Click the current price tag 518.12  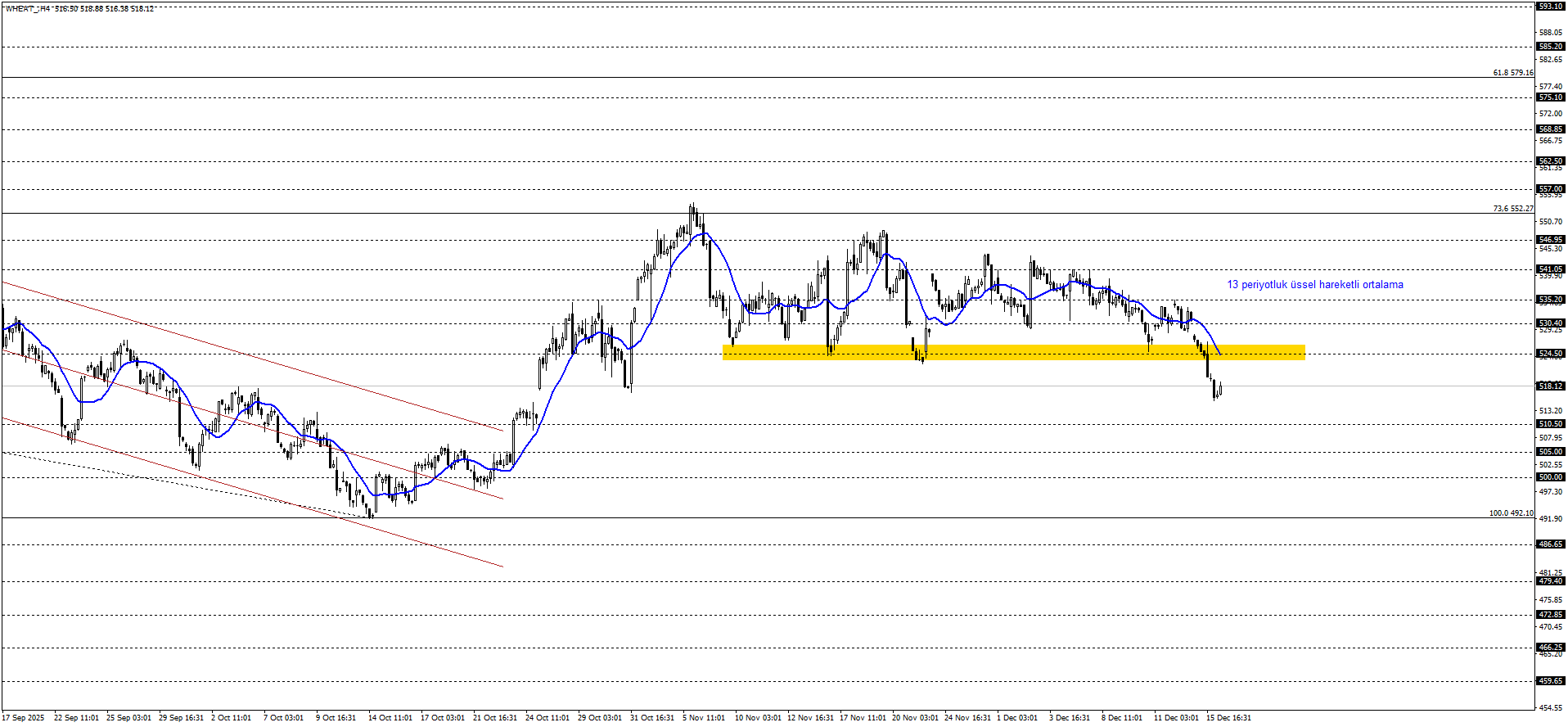pos(1551,386)
